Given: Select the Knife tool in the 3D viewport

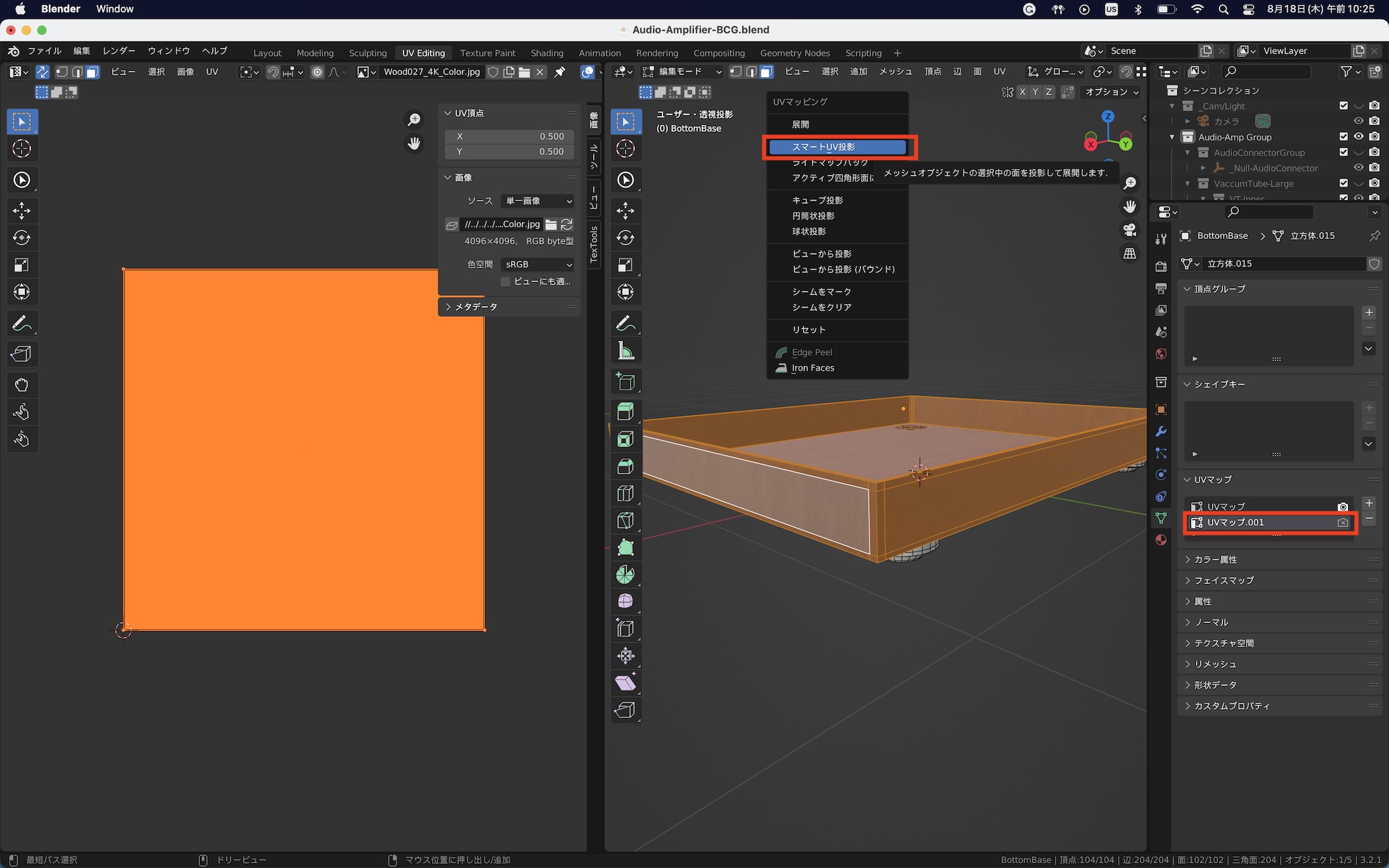Looking at the screenshot, I should point(625,520).
